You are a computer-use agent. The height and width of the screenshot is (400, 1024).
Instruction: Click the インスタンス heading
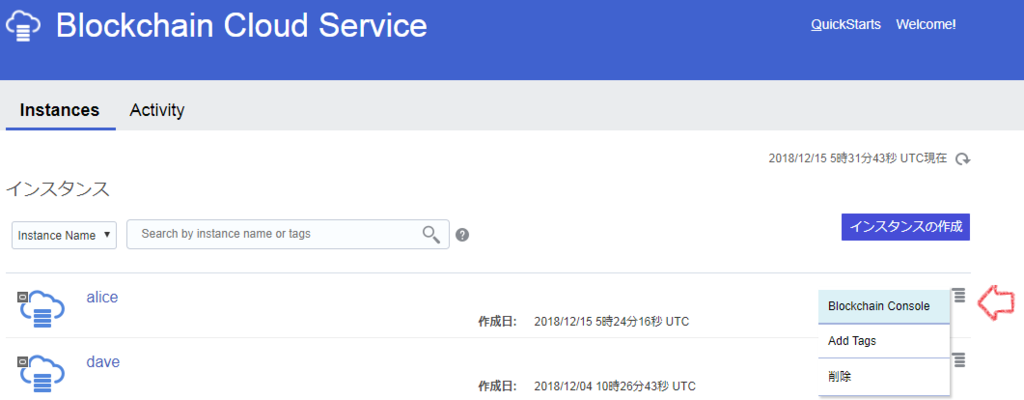pyautogui.click(x=57, y=190)
